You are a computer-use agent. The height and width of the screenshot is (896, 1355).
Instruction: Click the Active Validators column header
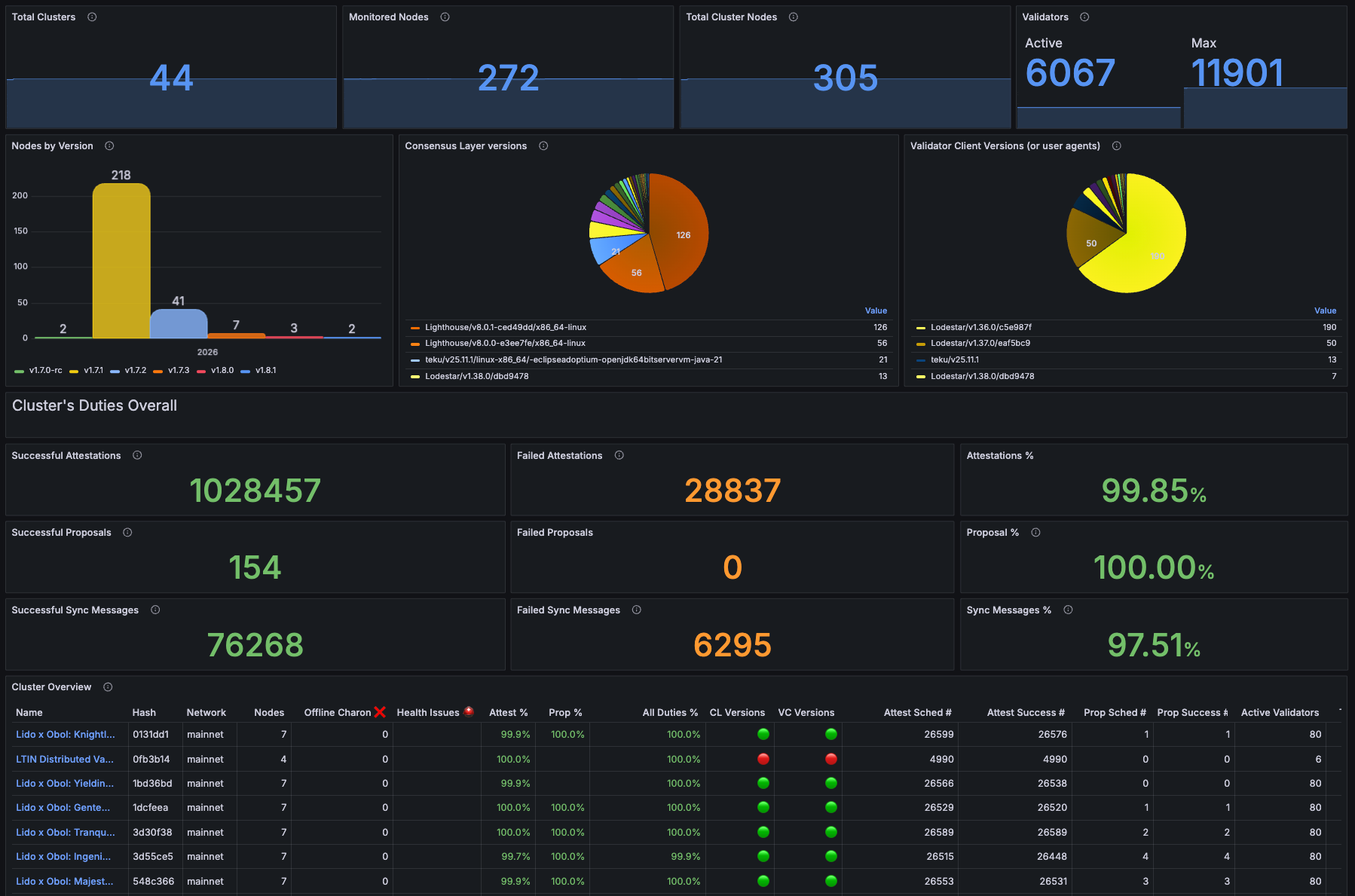coord(1280,713)
